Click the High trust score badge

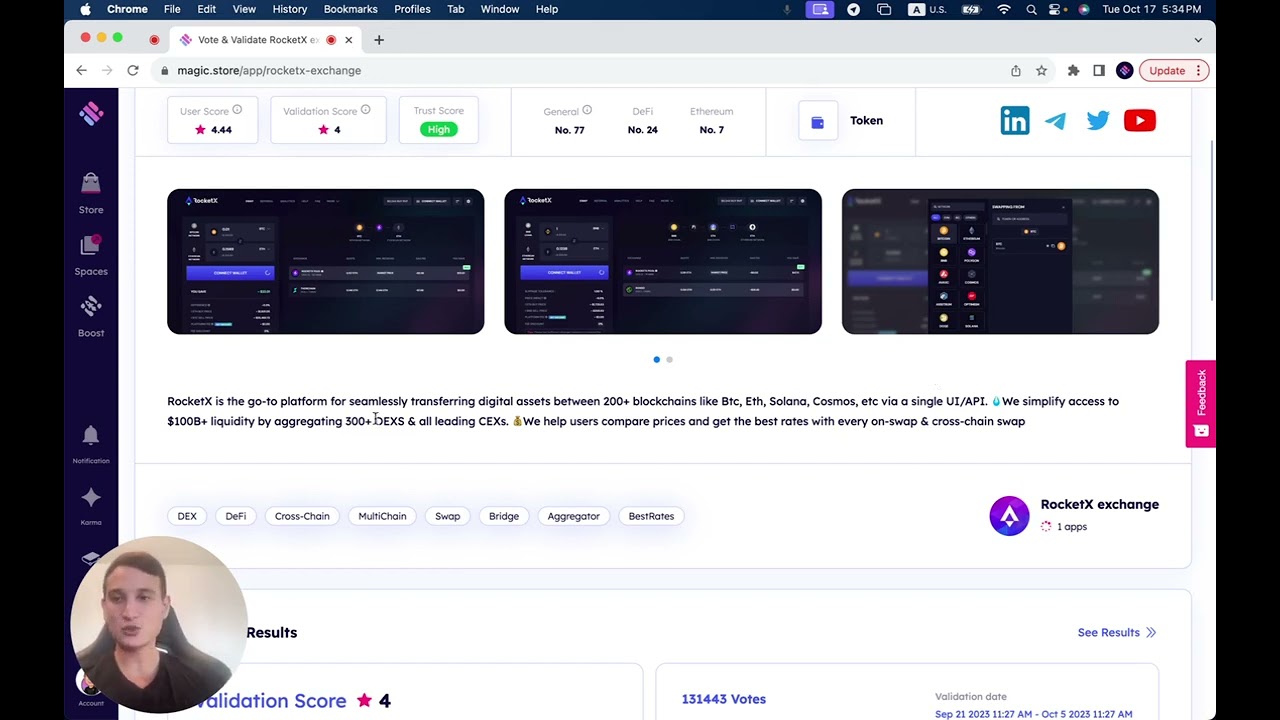click(439, 129)
